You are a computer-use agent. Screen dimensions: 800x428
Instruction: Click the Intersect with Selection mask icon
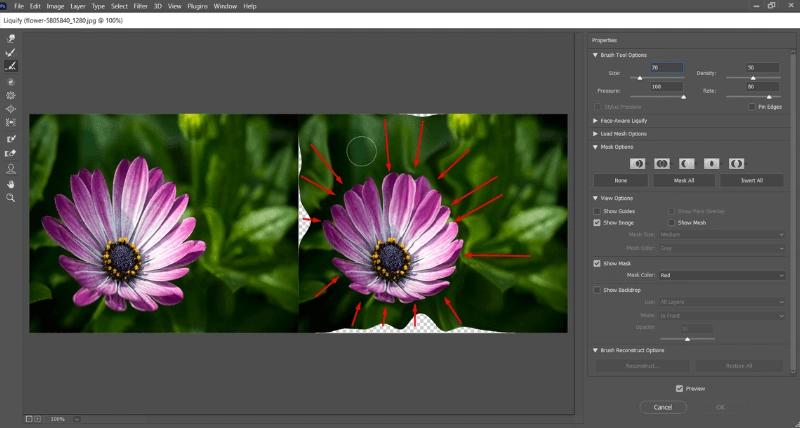(x=711, y=163)
